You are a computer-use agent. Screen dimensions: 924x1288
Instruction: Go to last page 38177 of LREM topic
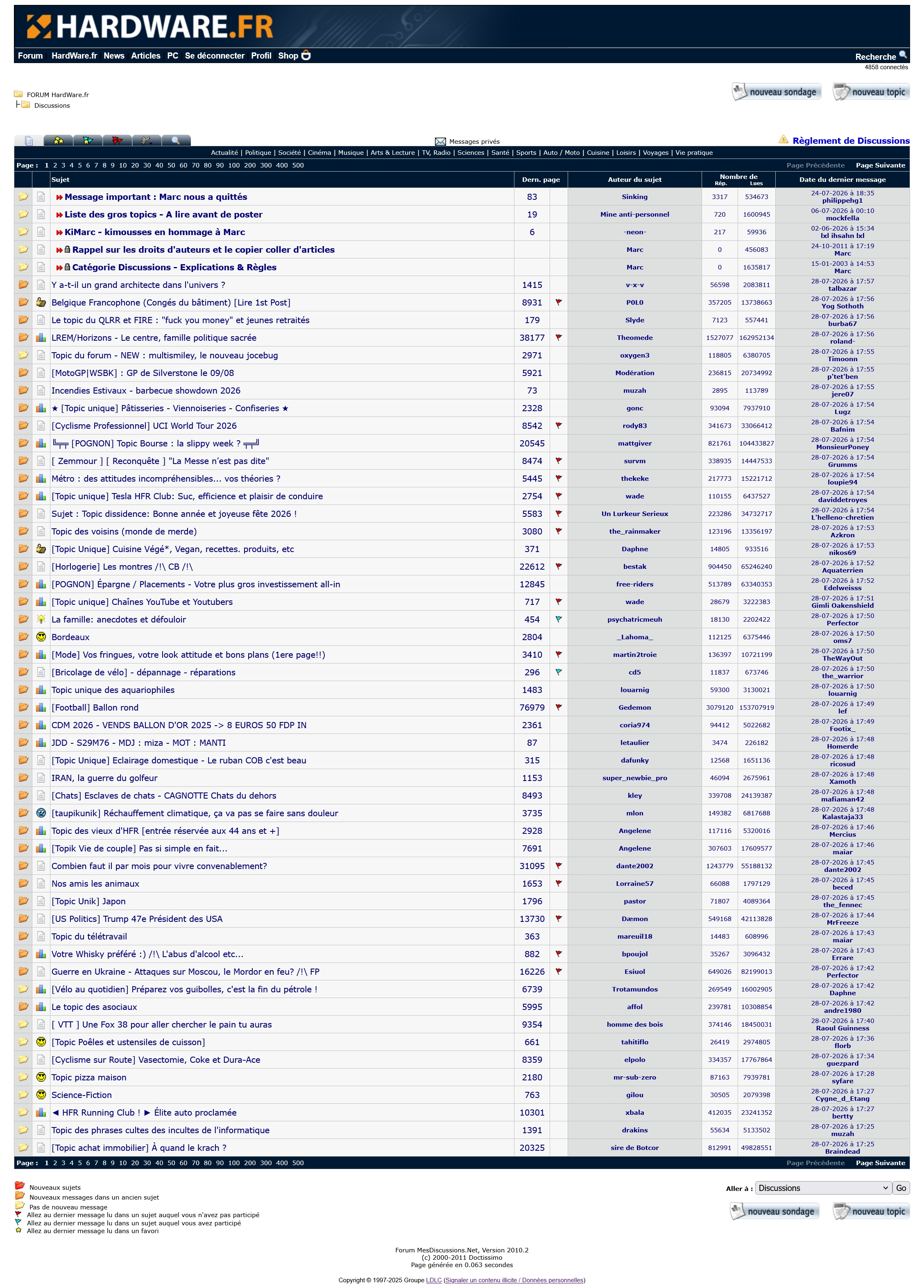point(532,337)
